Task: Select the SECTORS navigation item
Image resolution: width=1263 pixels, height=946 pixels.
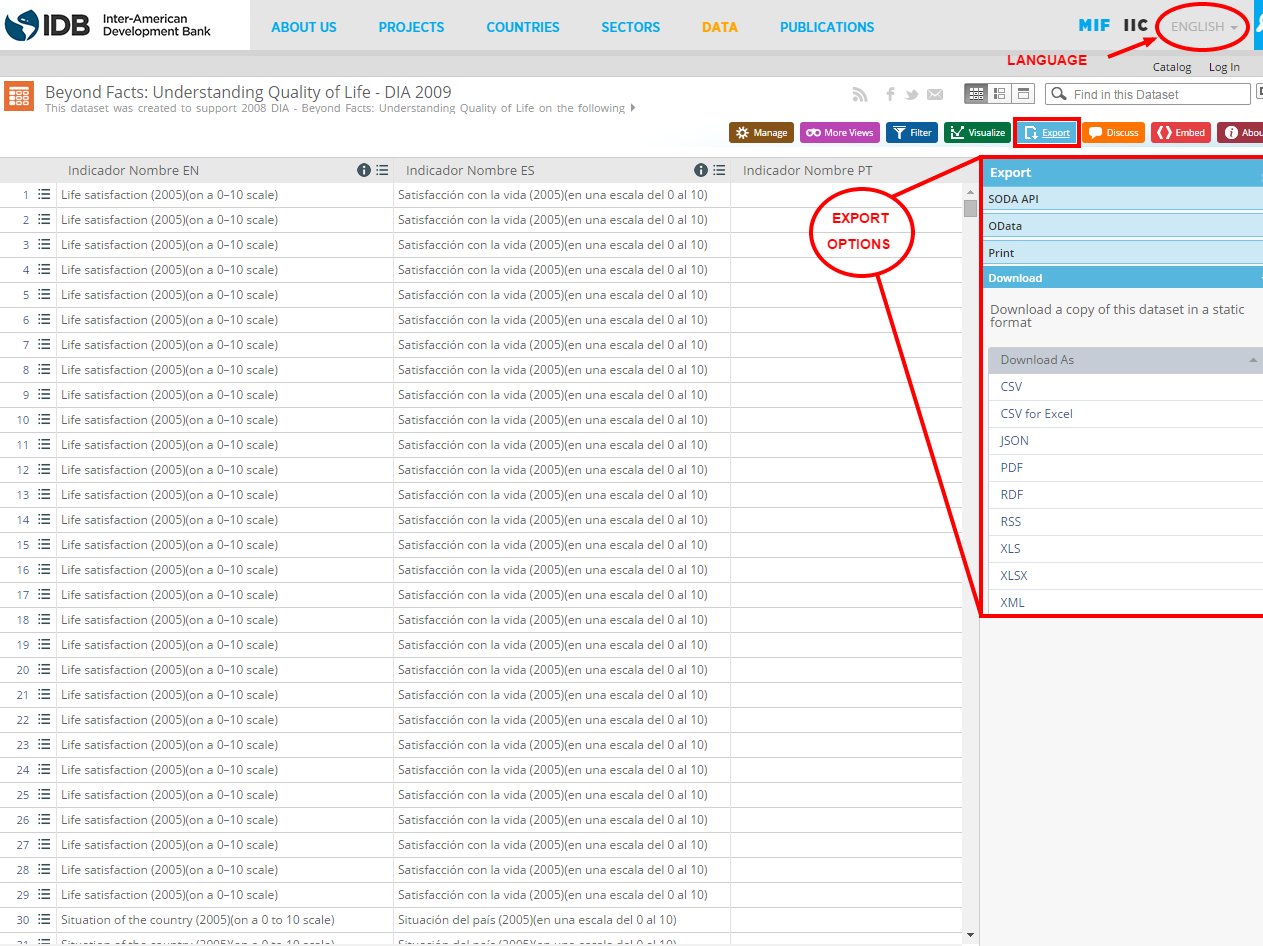Action: pyautogui.click(x=630, y=27)
